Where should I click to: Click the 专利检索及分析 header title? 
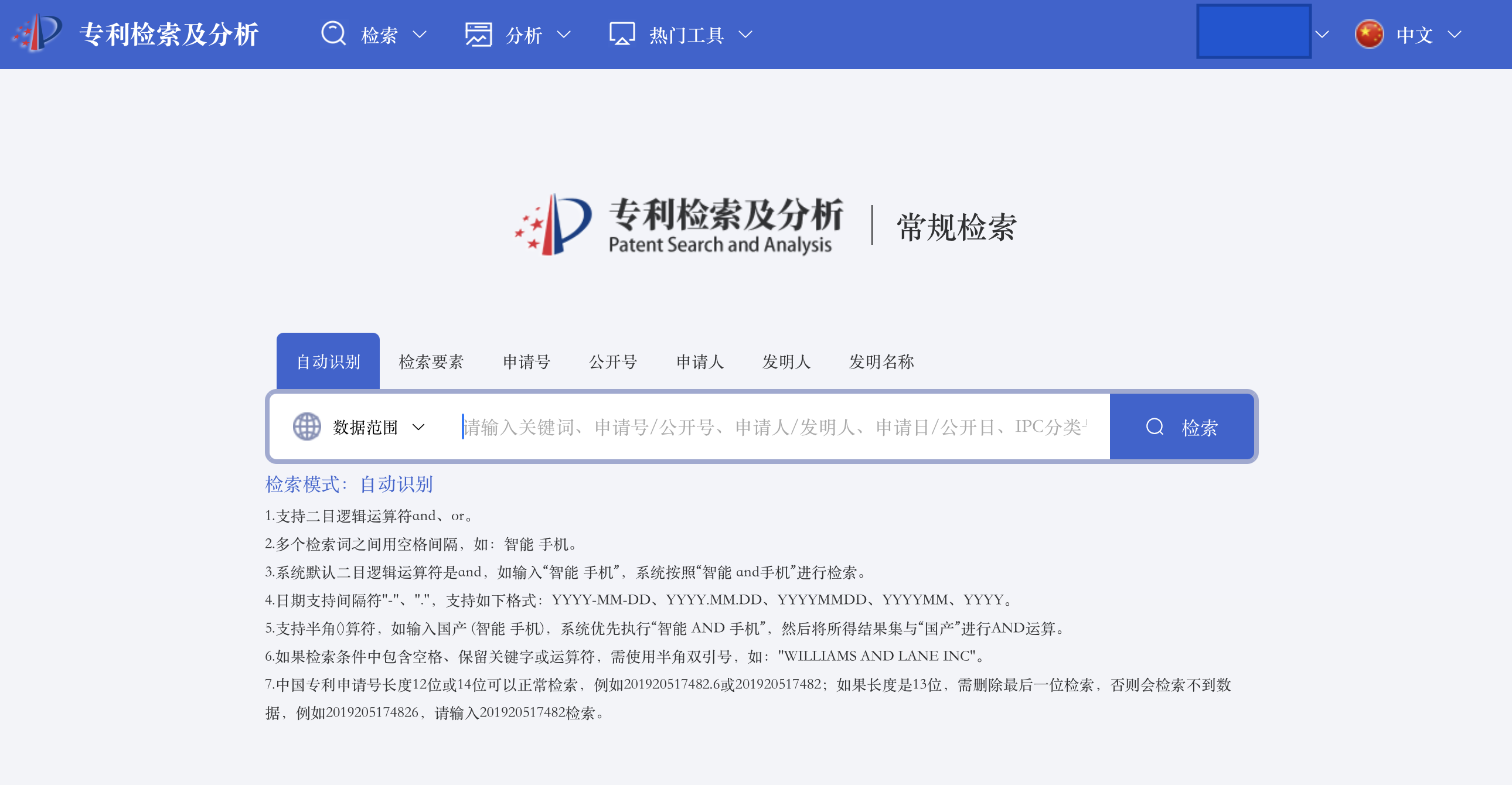[169, 34]
